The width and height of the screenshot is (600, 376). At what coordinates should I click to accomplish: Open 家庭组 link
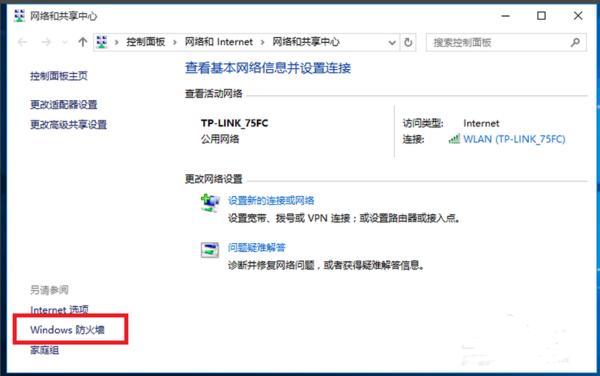click(44, 350)
